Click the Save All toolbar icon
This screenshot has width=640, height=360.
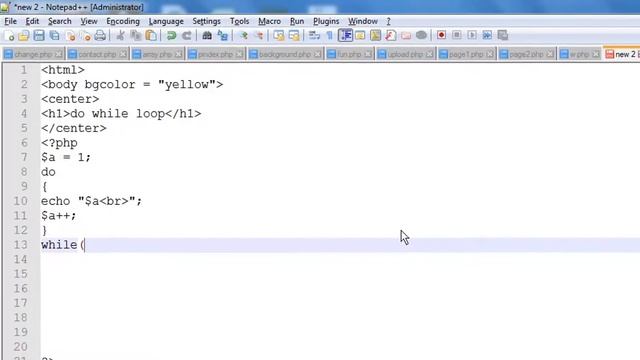coord(54,36)
